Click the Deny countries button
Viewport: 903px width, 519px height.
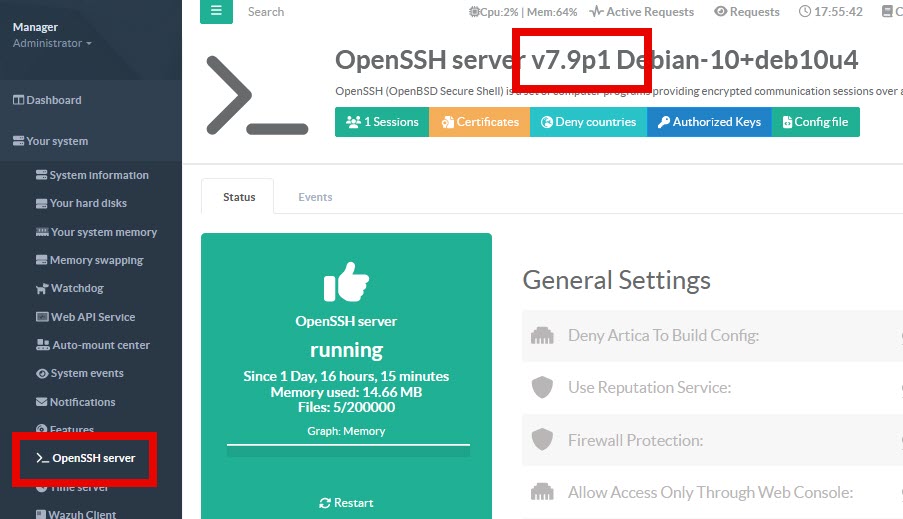[x=588, y=122]
